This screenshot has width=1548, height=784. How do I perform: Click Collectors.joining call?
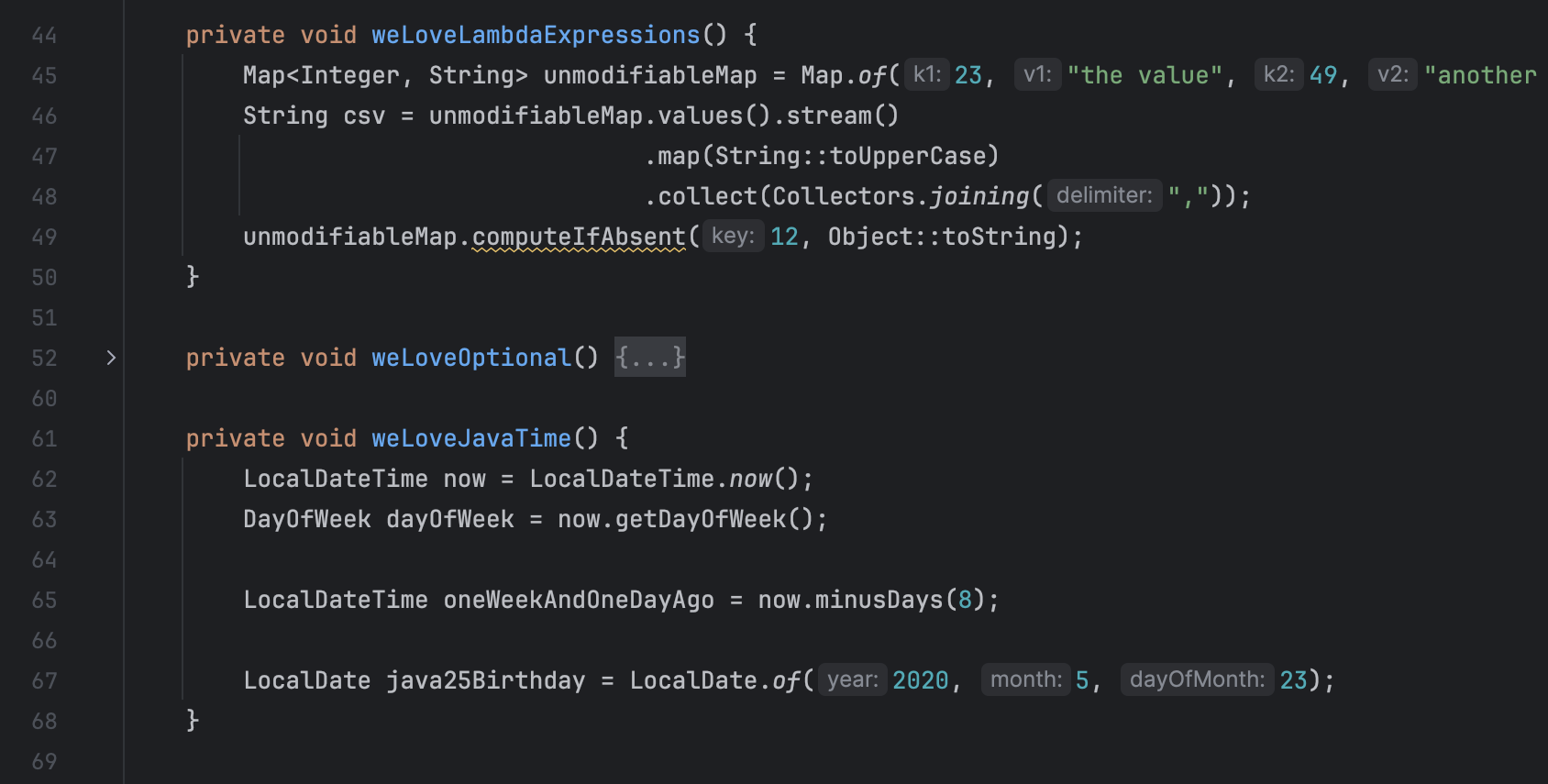[x=901, y=196]
